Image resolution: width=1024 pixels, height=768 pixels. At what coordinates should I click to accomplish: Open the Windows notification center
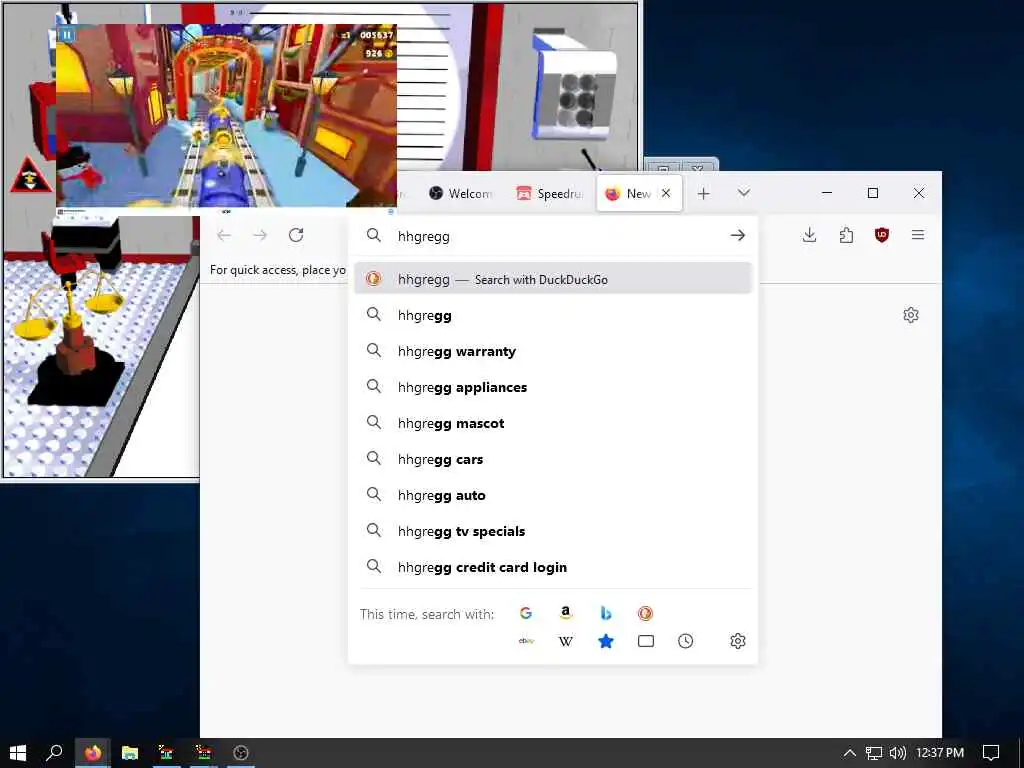991,753
